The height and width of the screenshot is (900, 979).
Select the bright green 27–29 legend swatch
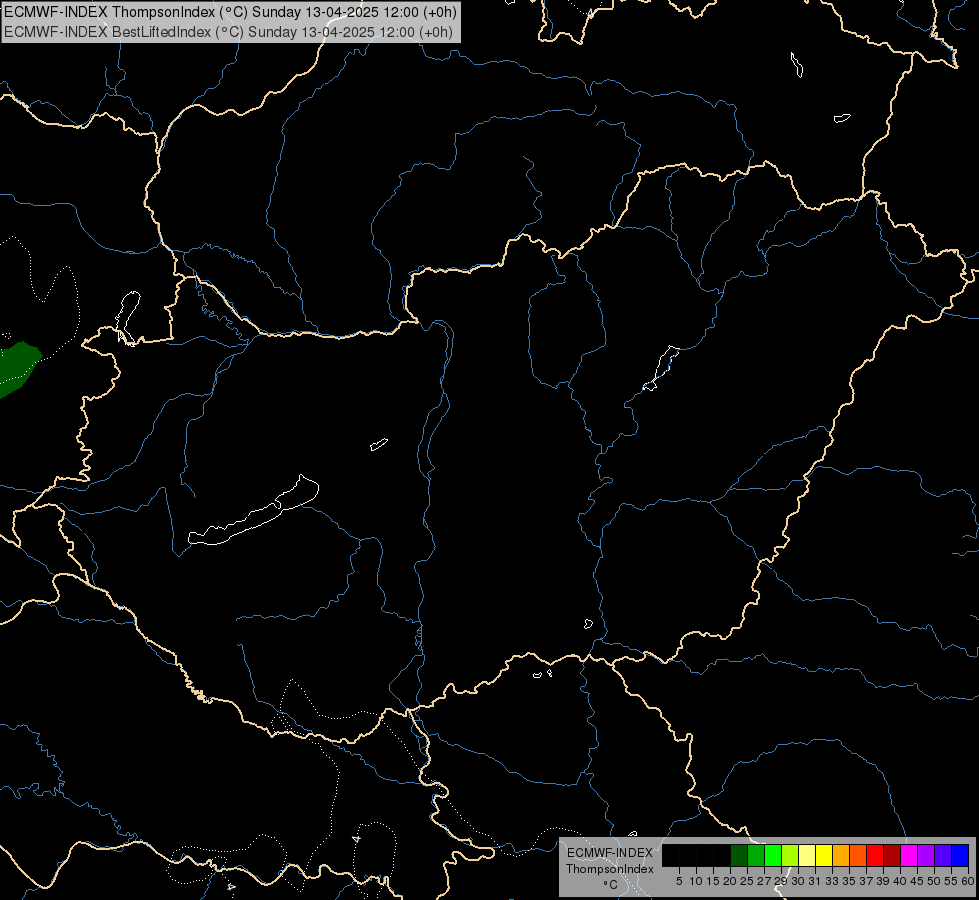[773, 855]
